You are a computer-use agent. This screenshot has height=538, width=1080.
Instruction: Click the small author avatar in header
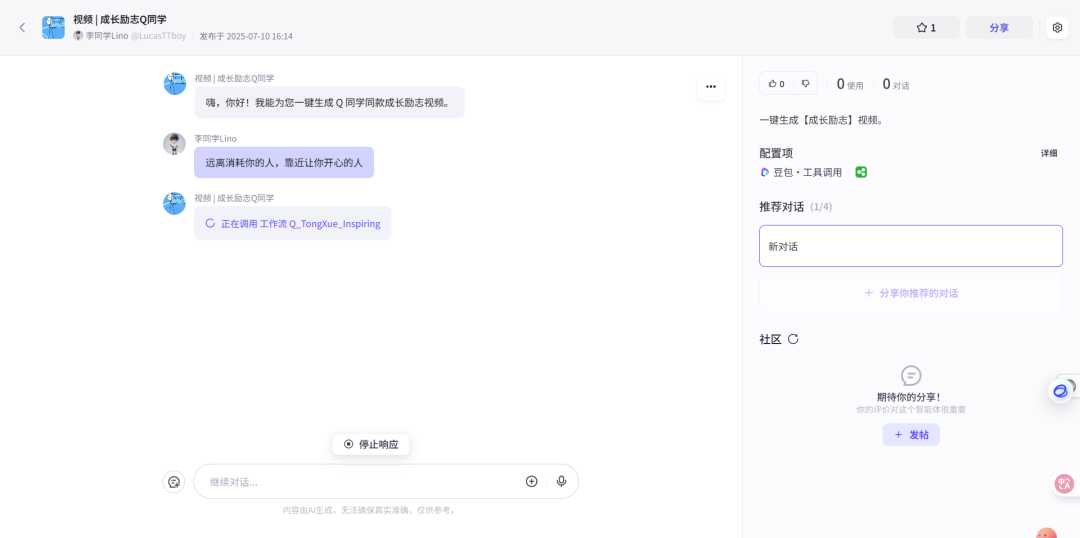tap(78, 36)
